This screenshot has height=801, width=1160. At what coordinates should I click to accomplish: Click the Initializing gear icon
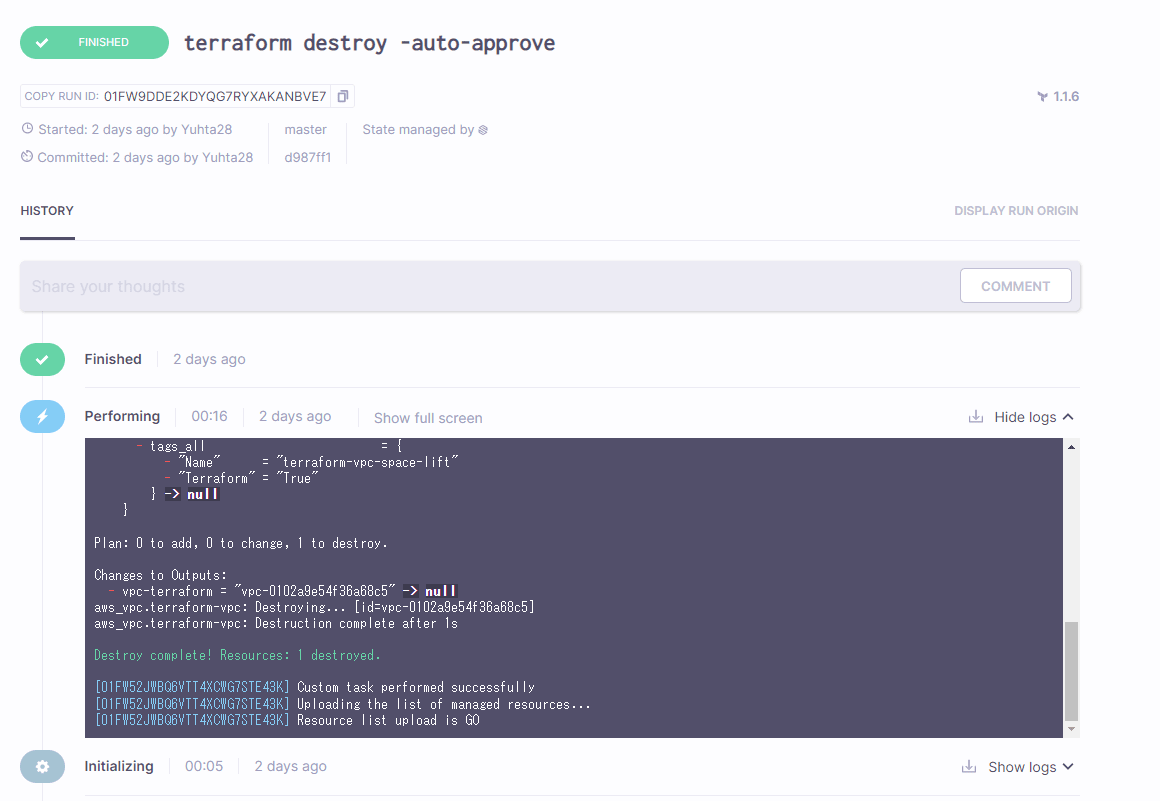(42, 766)
